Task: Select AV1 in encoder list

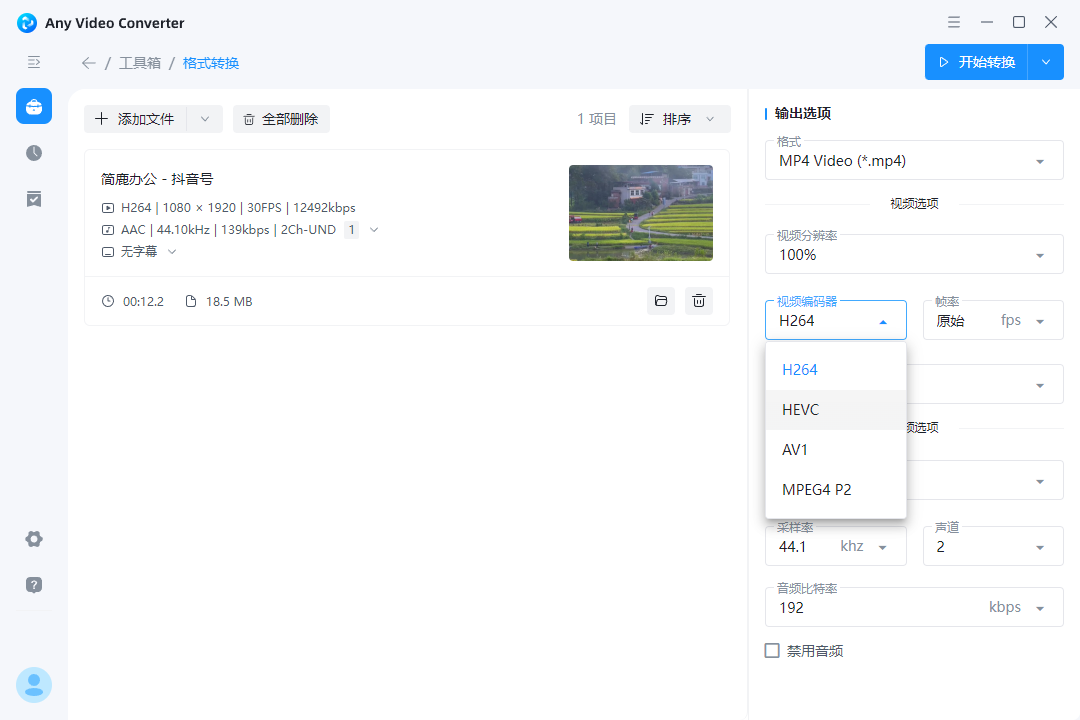Action: pos(835,450)
